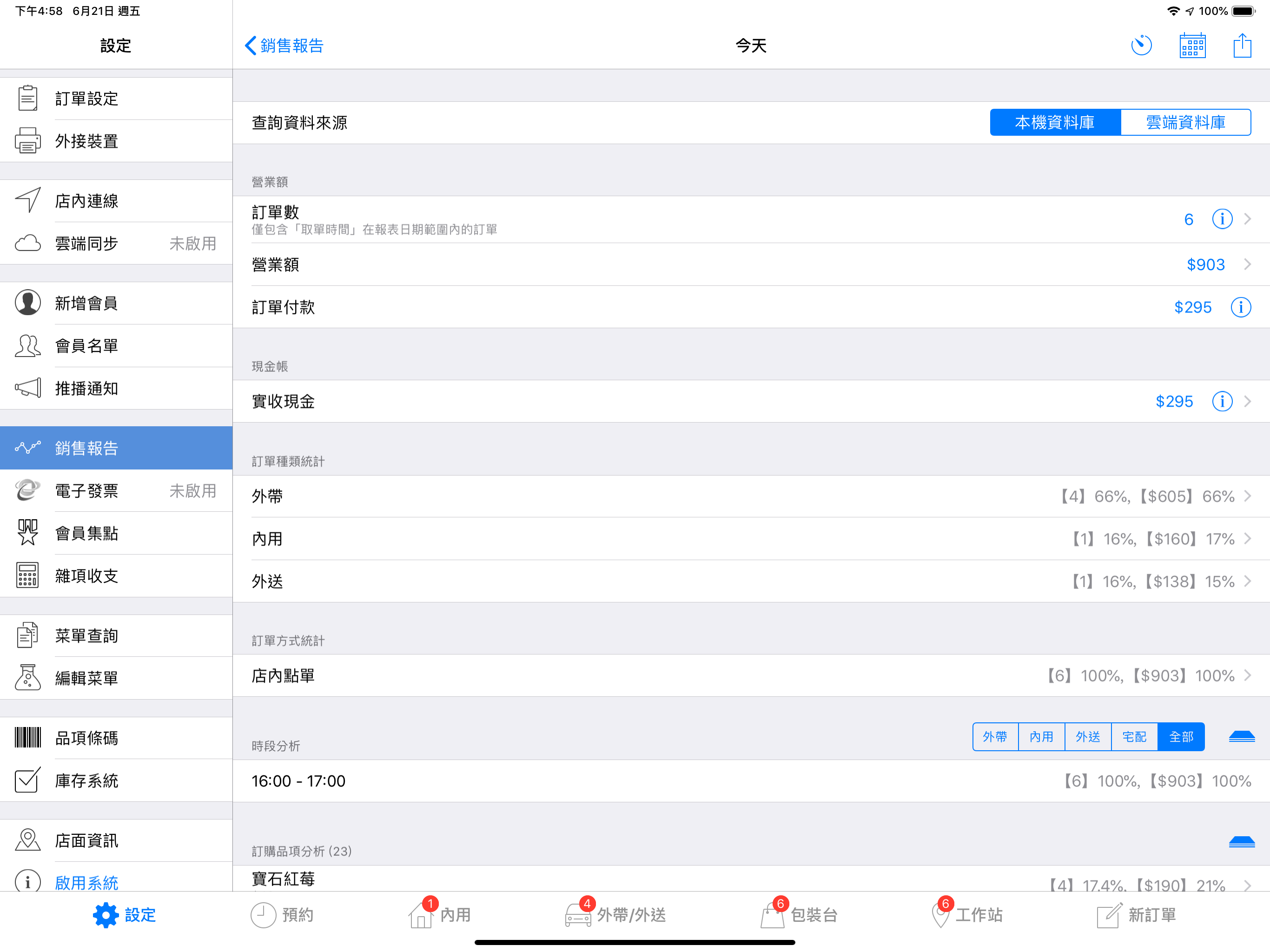Open the calendar date picker icon
Viewport: 1270px width, 952px height.
point(1192,46)
